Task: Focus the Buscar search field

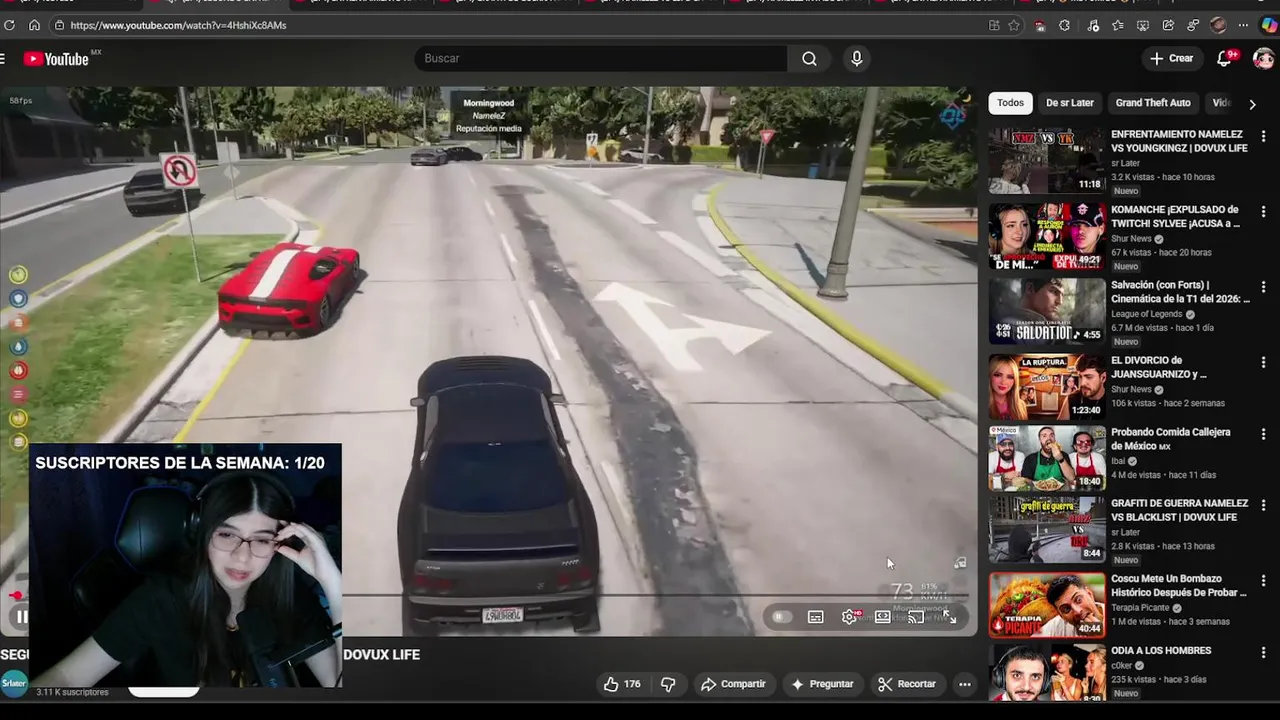Action: (600, 59)
